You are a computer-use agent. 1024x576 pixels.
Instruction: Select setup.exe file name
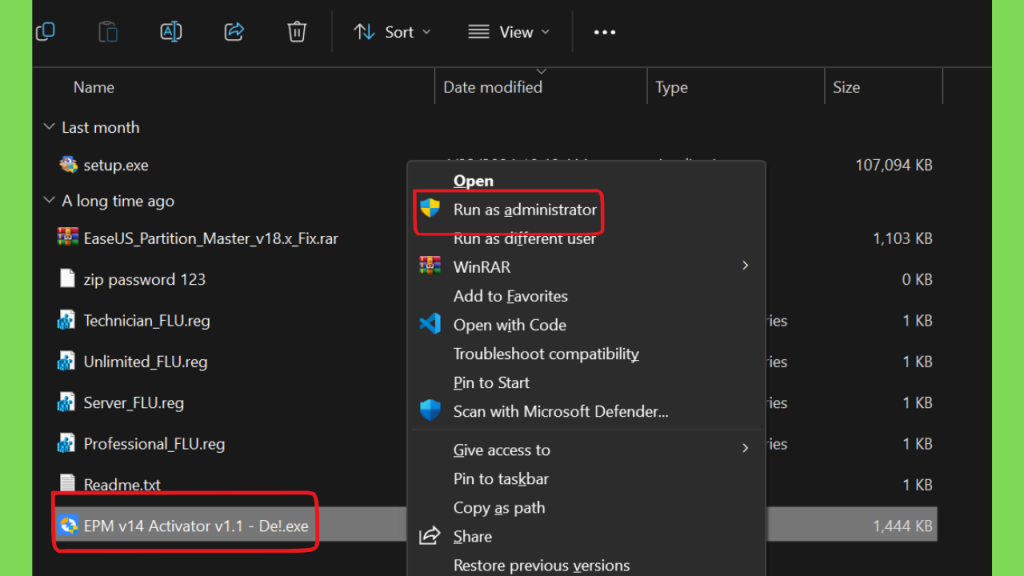click(116, 165)
